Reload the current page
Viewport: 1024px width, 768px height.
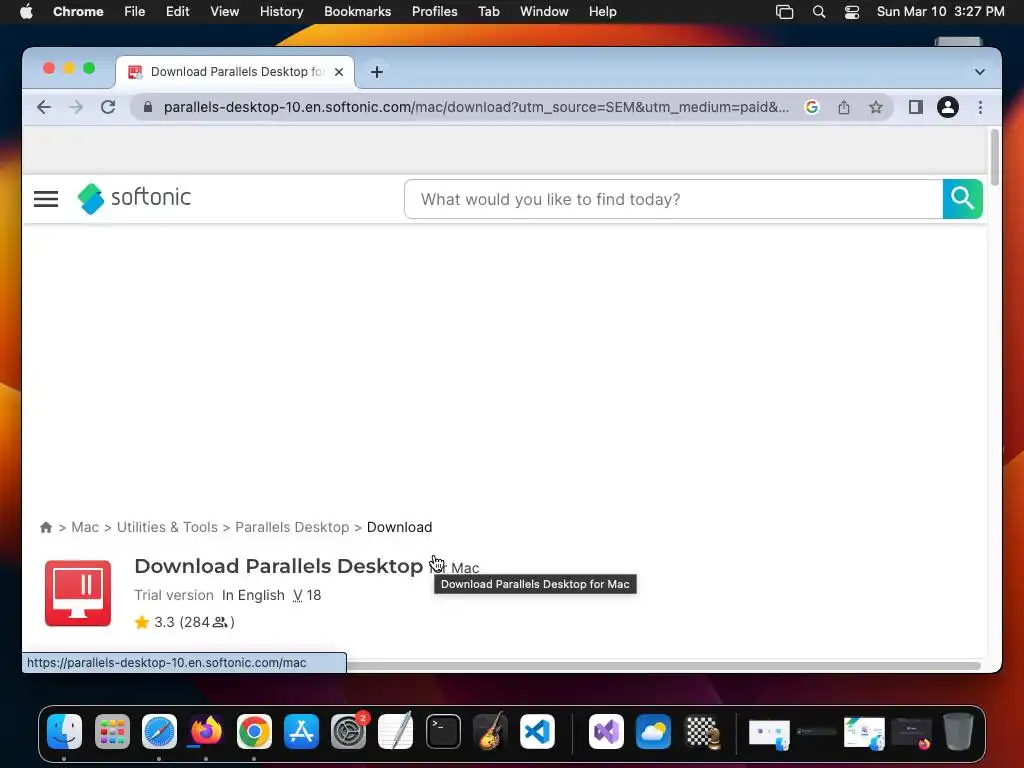click(108, 107)
